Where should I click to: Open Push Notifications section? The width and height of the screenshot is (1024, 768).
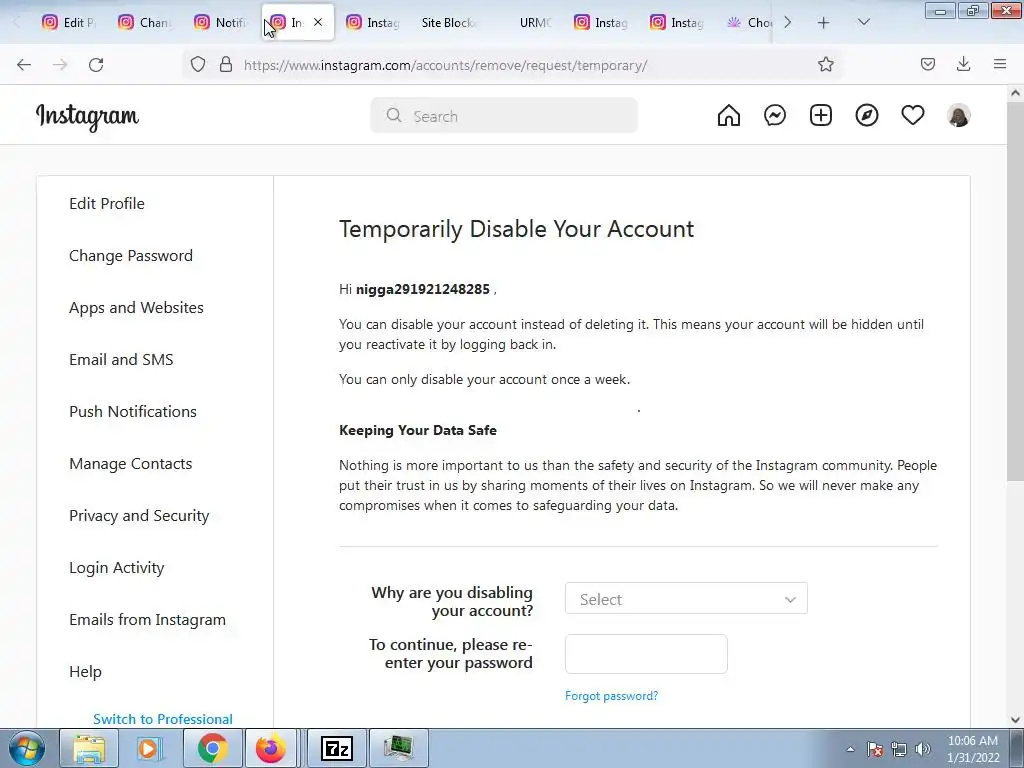[133, 411]
